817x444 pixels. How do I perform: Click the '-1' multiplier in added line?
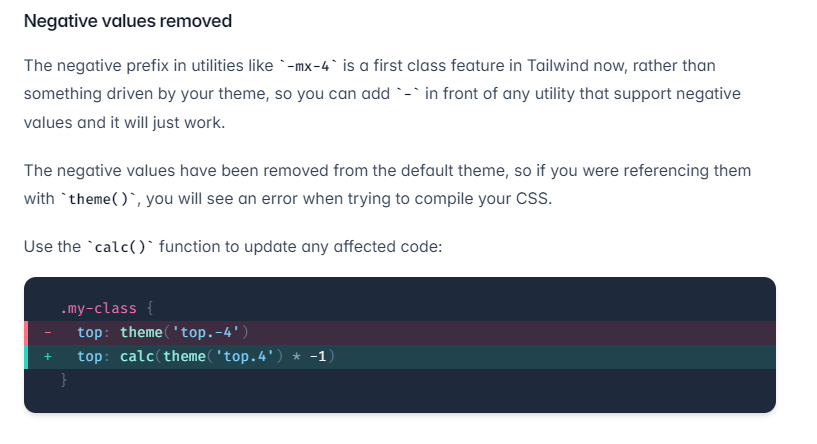(x=318, y=356)
